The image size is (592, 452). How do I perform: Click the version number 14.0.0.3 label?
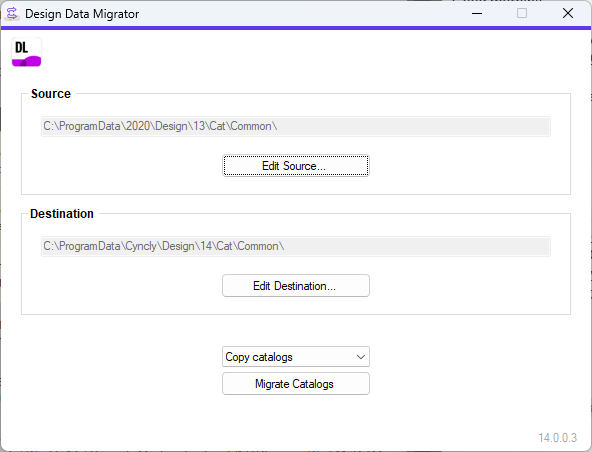point(557,438)
